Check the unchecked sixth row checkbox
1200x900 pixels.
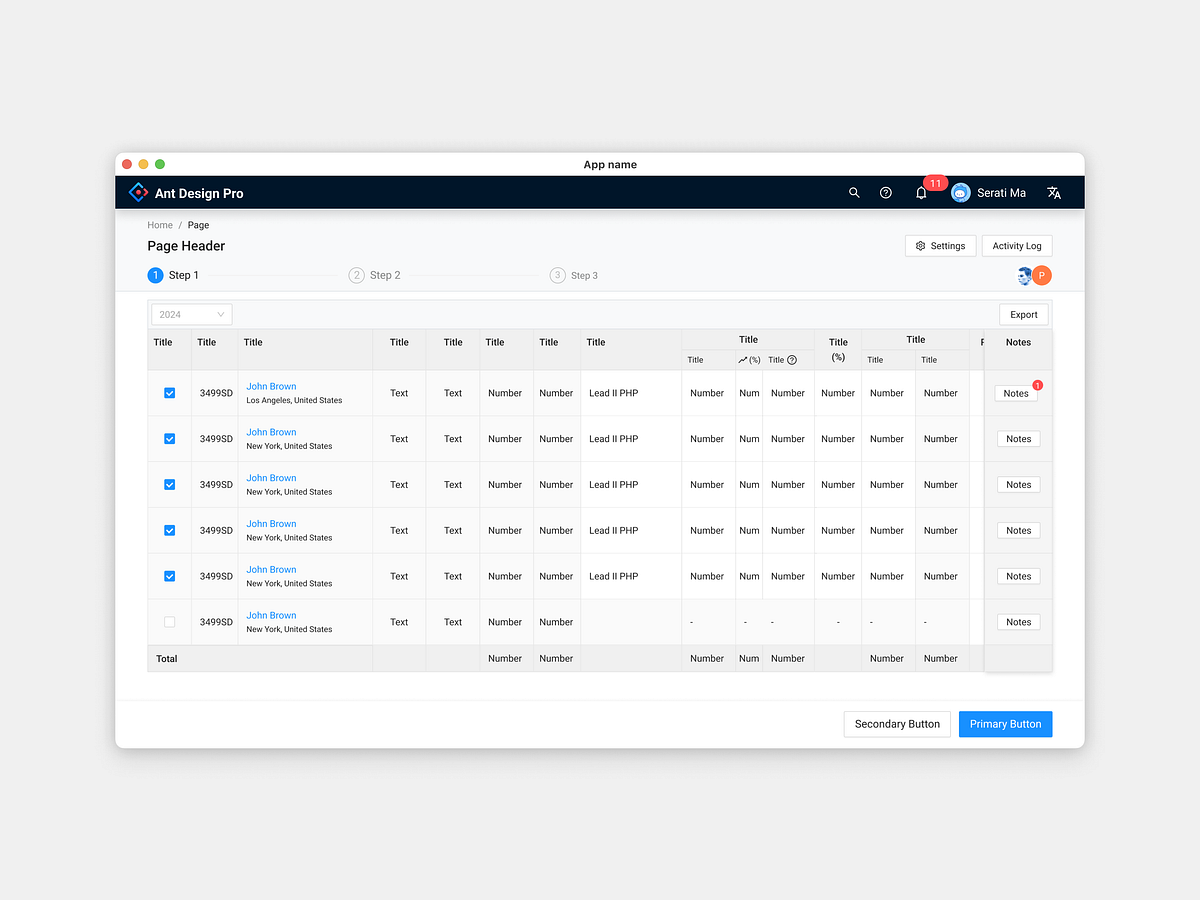point(169,622)
